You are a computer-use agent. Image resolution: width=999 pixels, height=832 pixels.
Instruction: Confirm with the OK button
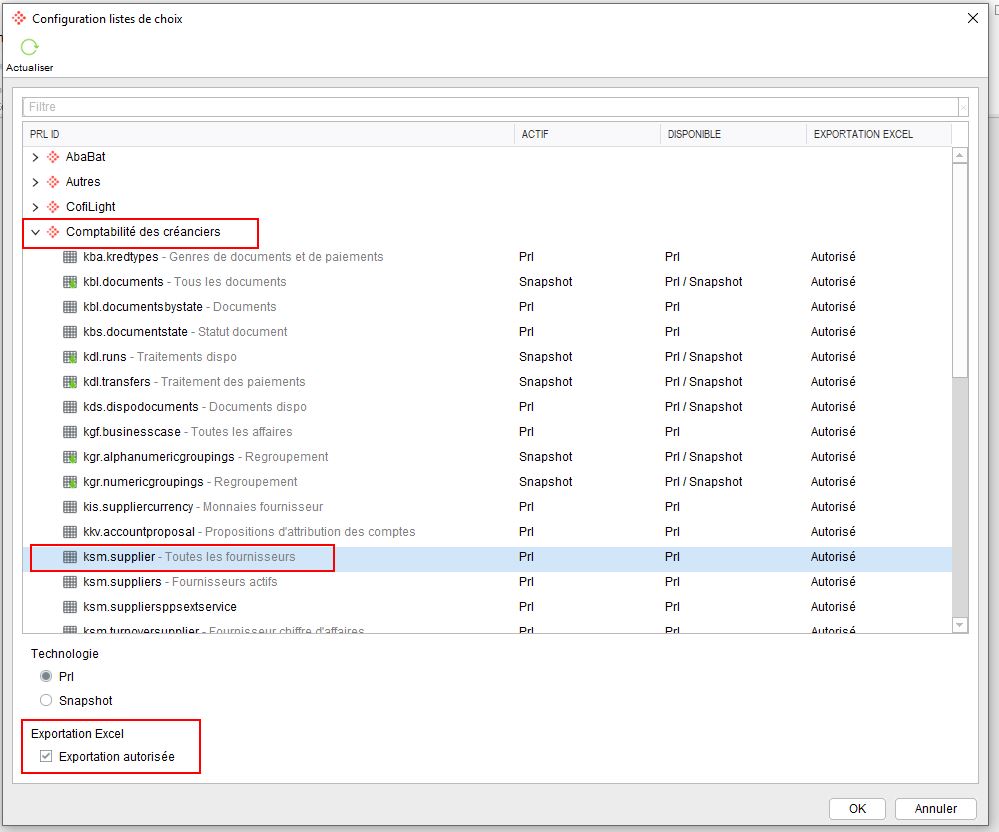(857, 808)
